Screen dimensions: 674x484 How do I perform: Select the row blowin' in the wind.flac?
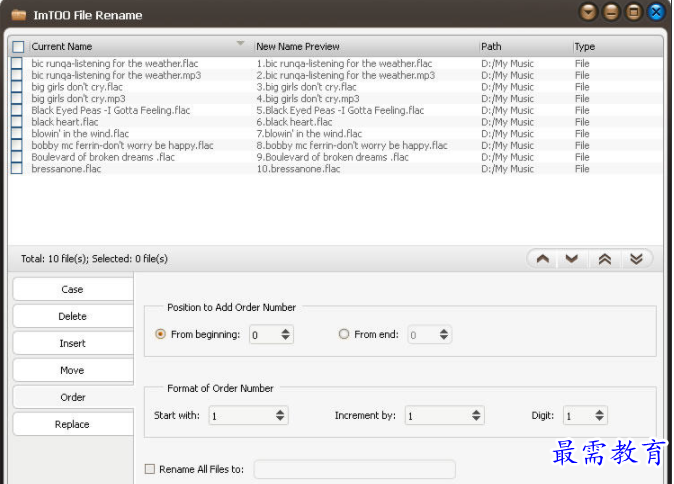pos(335,133)
